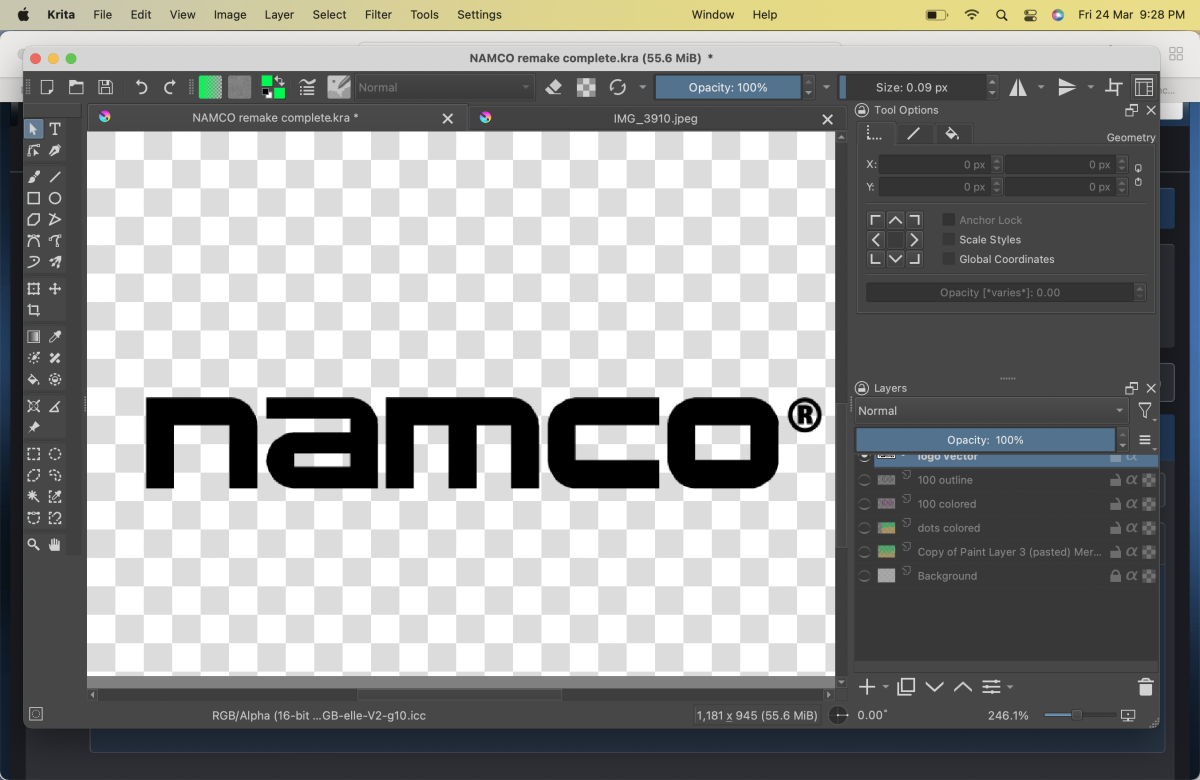Move the layer up in the stack
This screenshot has height=780, width=1200.
point(962,687)
